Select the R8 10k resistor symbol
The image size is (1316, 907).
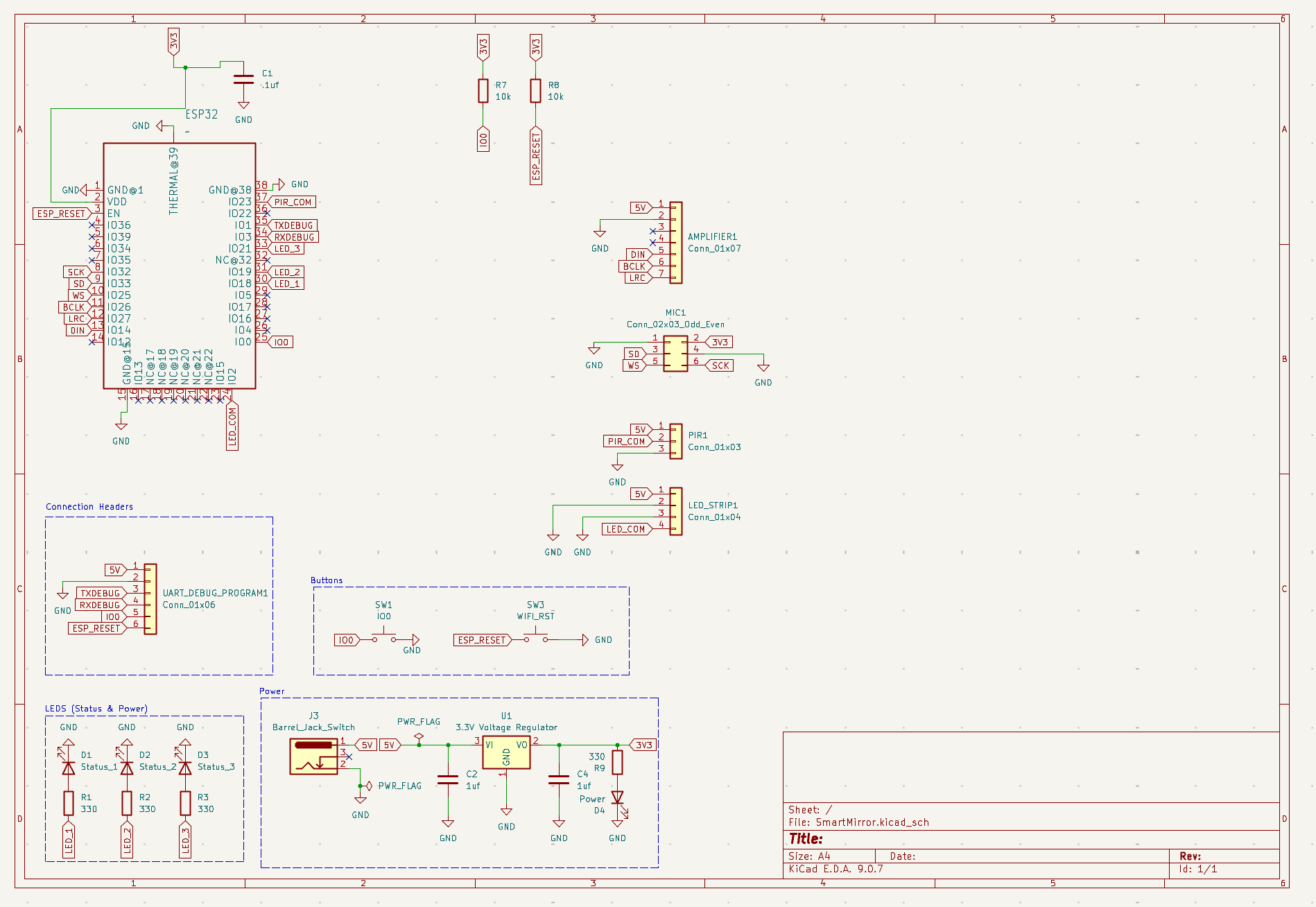[x=535, y=91]
